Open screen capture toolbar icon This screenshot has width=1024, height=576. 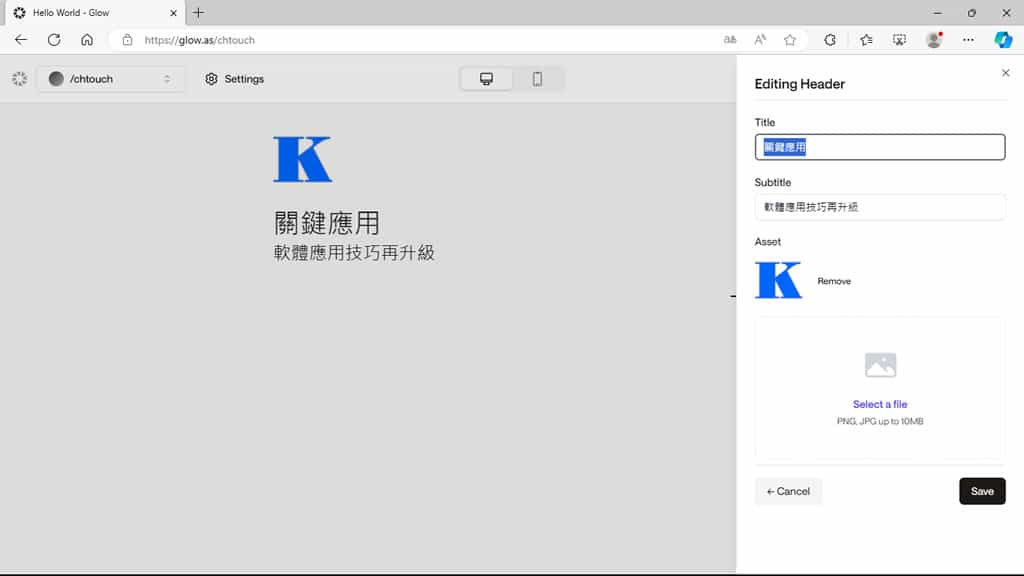click(x=899, y=40)
